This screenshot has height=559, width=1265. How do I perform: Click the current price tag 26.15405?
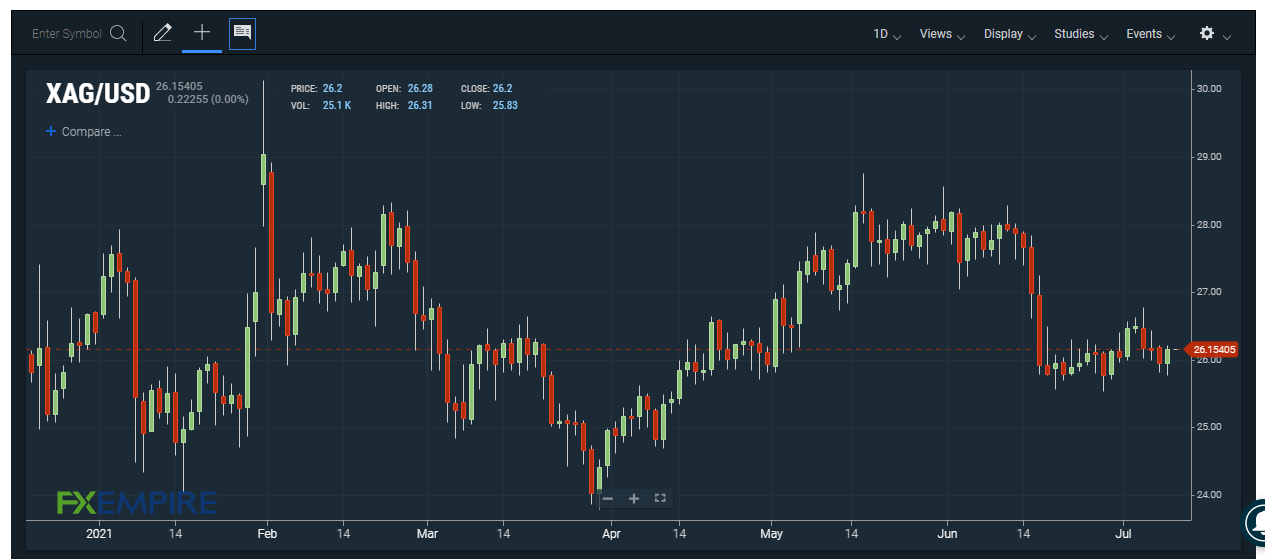1214,349
